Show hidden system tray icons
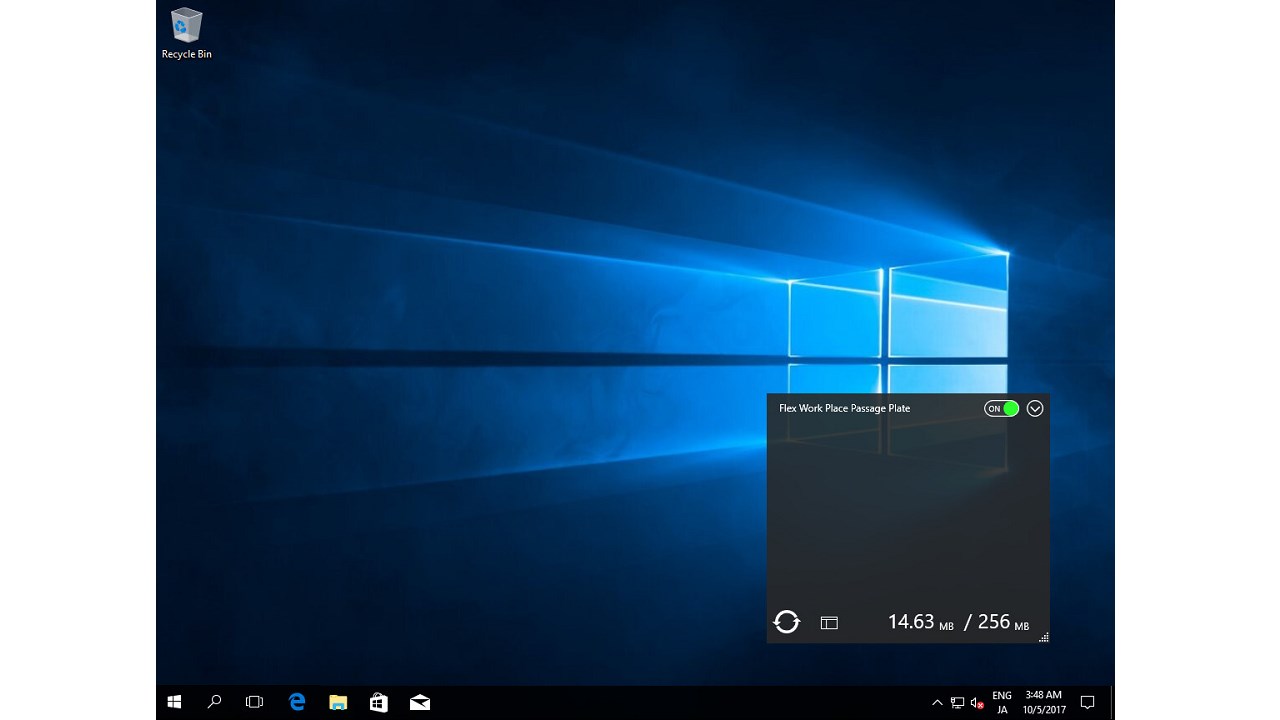Image resolution: width=1280 pixels, height=720 pixels. (x=937, y=703)
